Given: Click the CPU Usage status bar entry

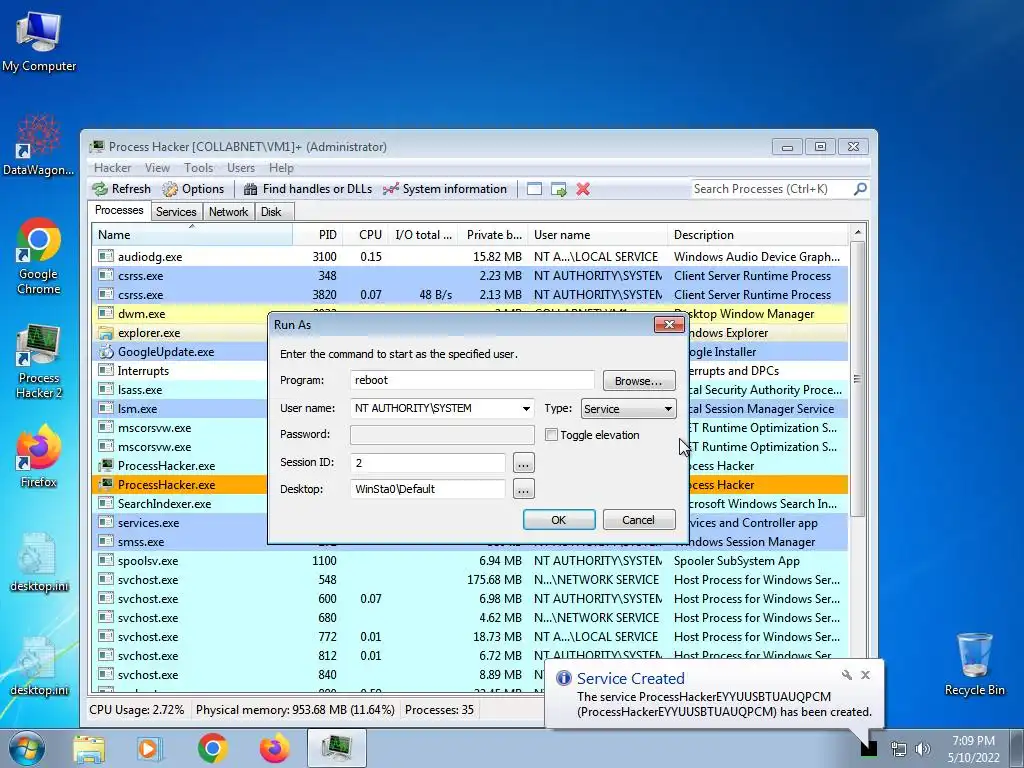Looking at the screenshot, I should [x=136, y=710].
